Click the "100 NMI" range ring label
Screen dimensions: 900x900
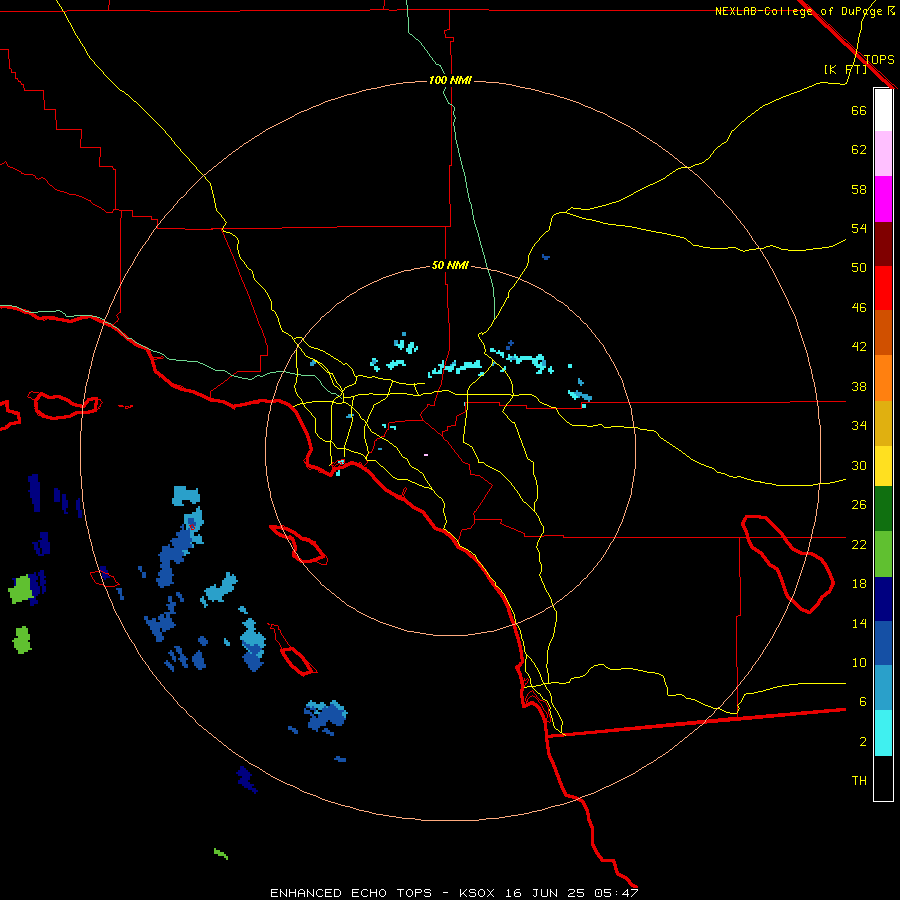click(450, 80)
